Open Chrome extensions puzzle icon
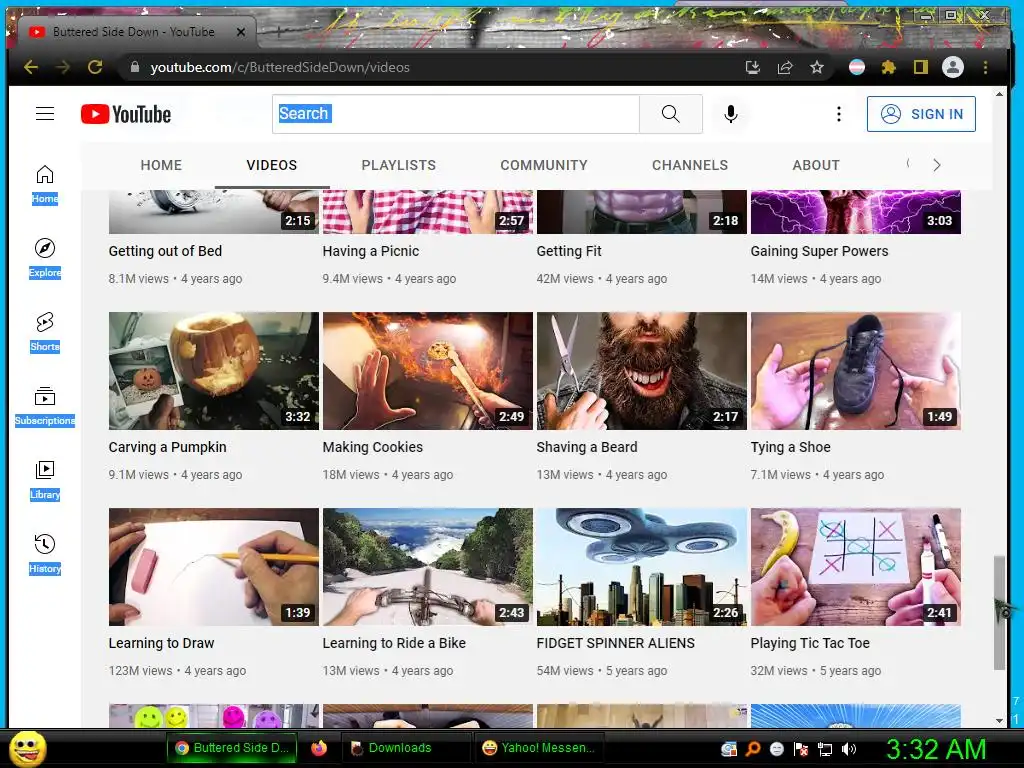 [888, 67]
